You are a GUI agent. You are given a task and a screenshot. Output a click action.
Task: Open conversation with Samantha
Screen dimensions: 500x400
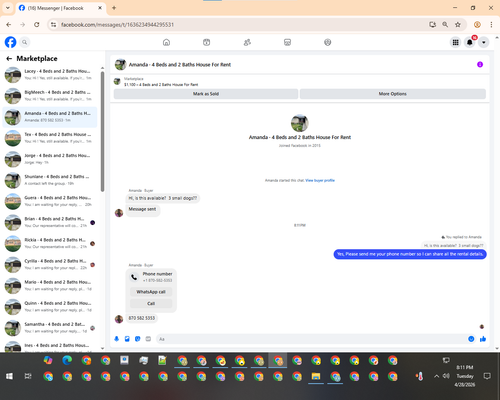[x=50, y=328]
